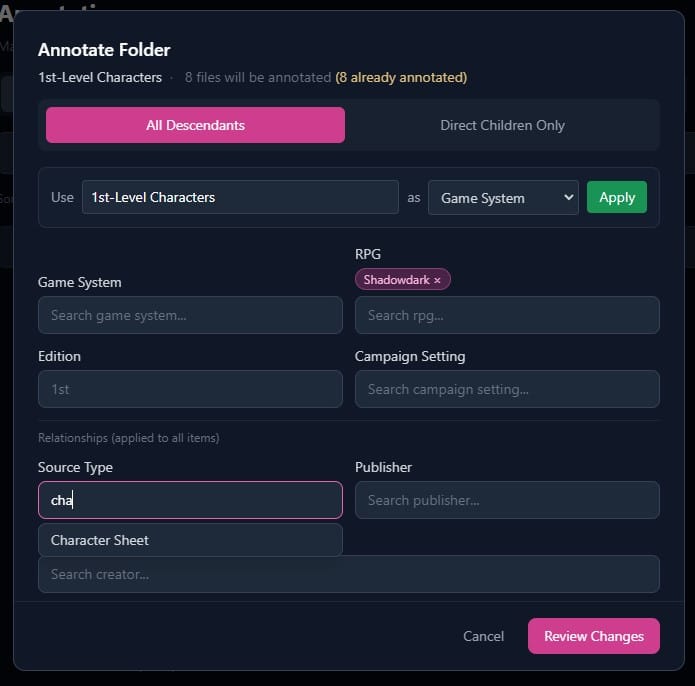Remove the Shadowdark RPG tag
695x686 pixels.
click(x=437, y=280)
